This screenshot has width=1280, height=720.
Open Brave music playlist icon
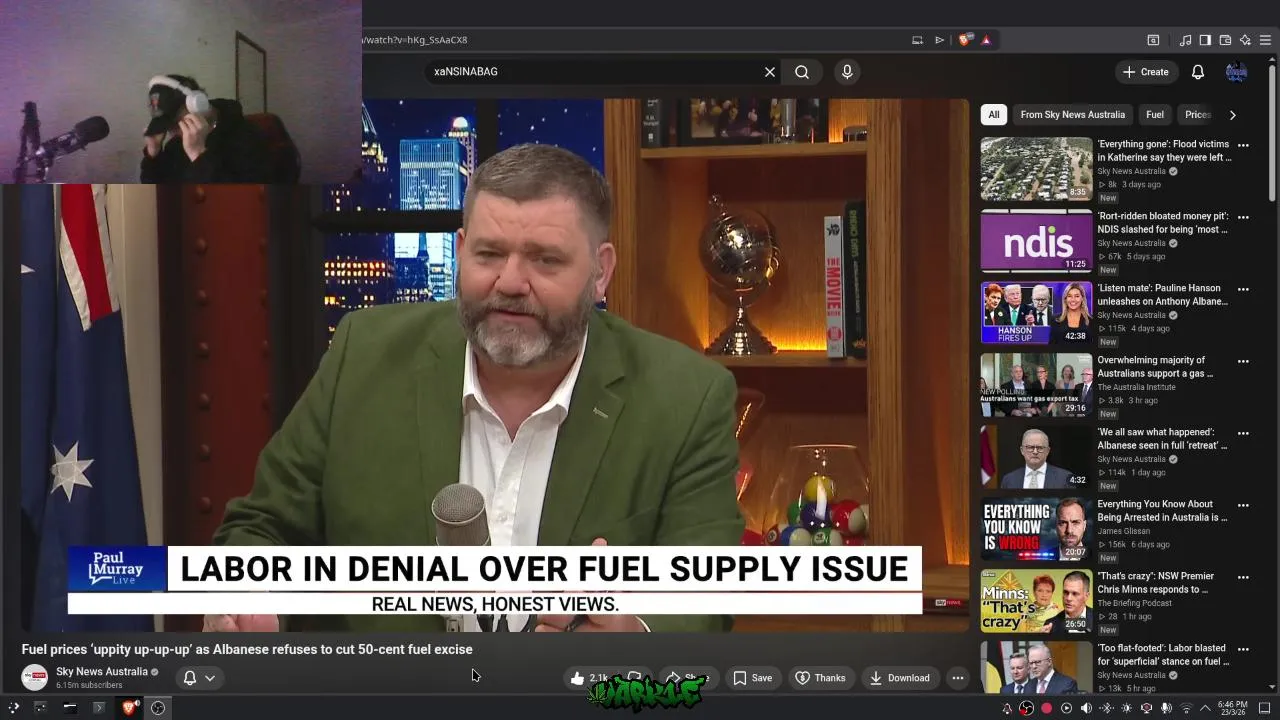pos(1186,40)
